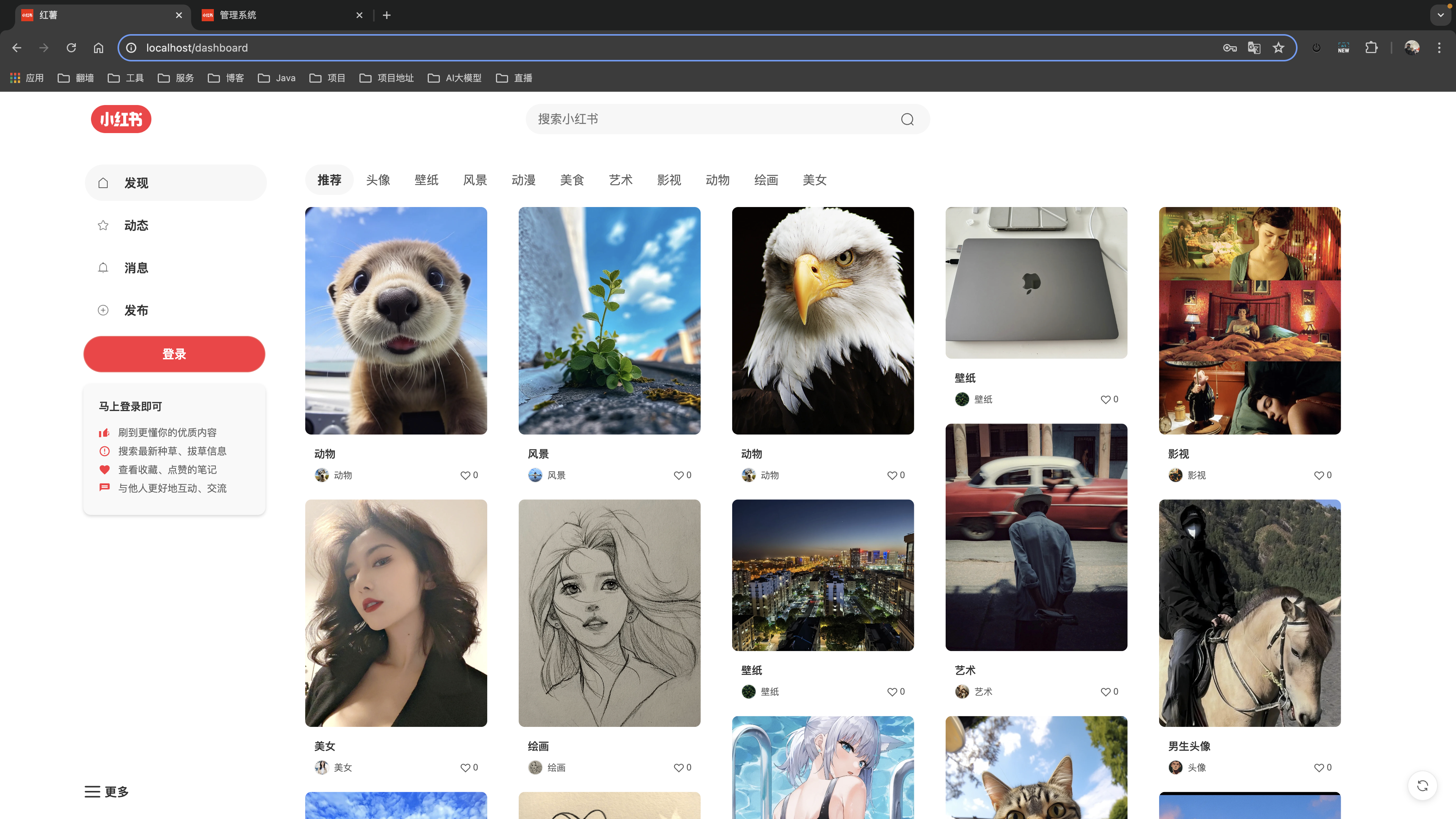The image size is (1456, 819).
Task: Open the horse rider 男生头像 photo
Action: point(1250,613)
